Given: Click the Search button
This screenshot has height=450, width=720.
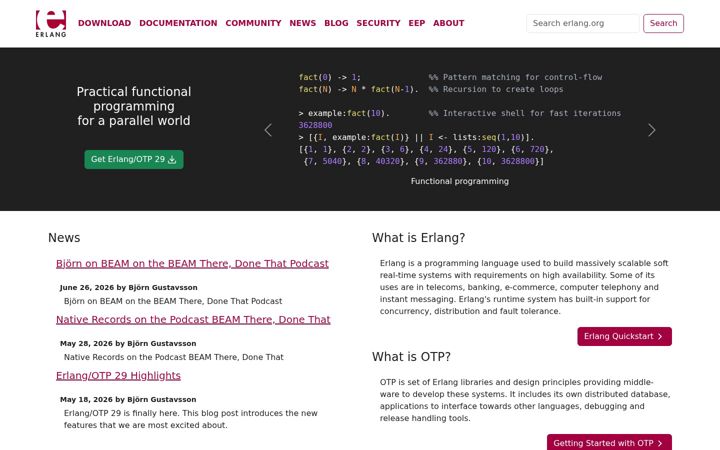Looking at the screenshot, I should point(664,23).
